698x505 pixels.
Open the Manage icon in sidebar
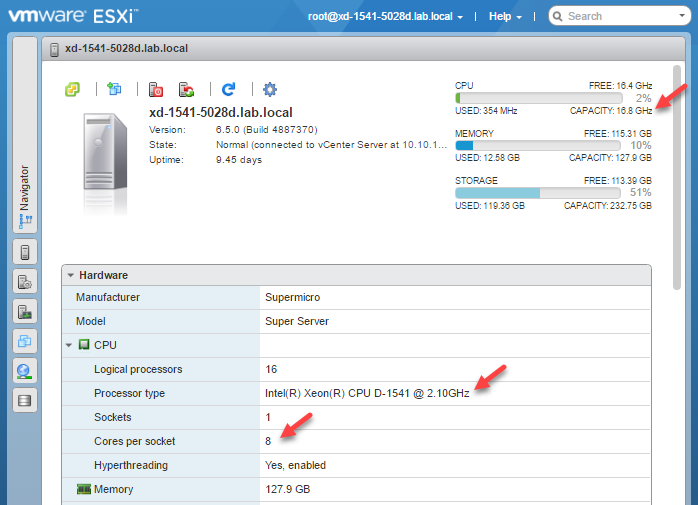point(25,282)
